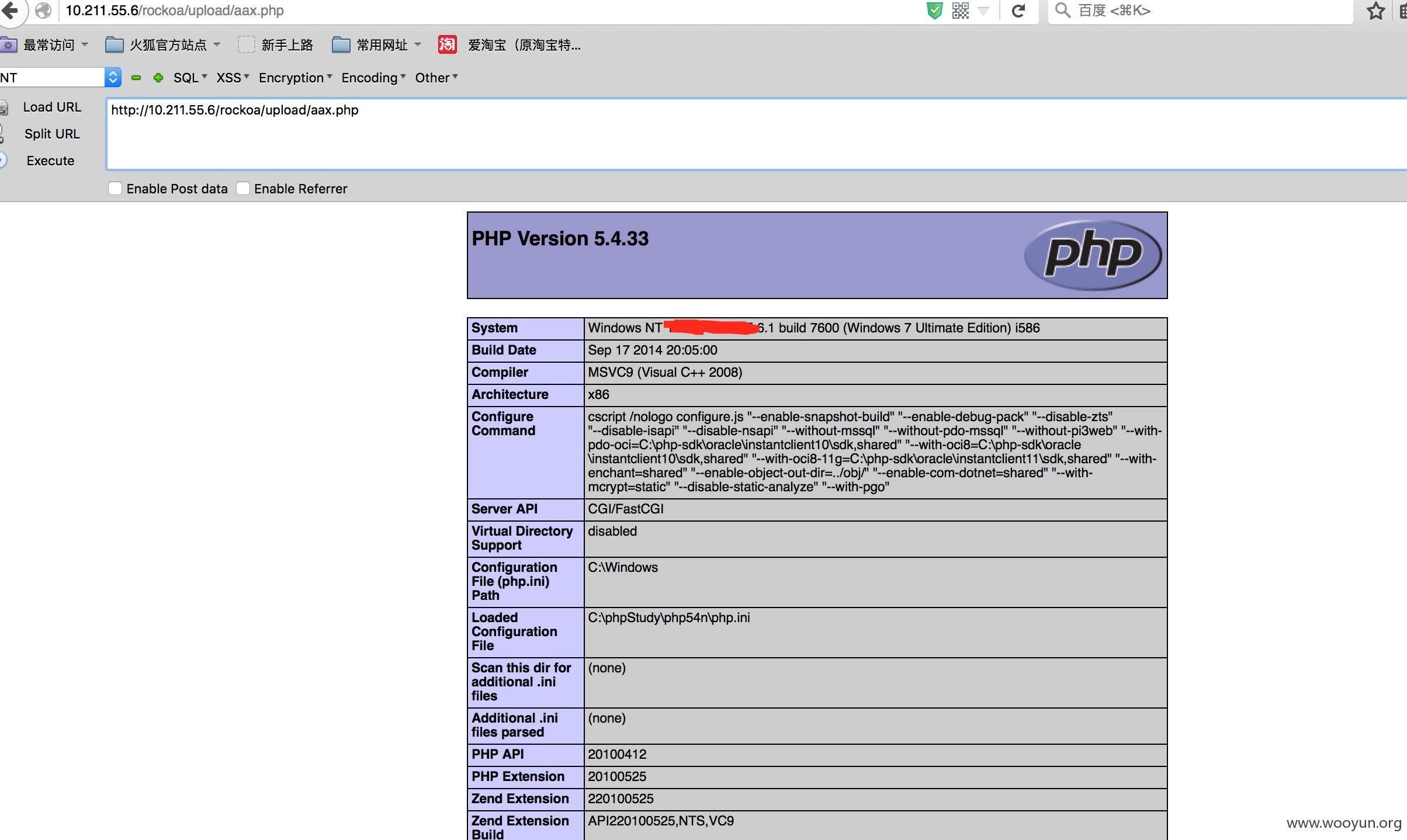This screenshot has width=1407, height=840.
Task: Click the Configure Command value text
Action: pos(875,452)
